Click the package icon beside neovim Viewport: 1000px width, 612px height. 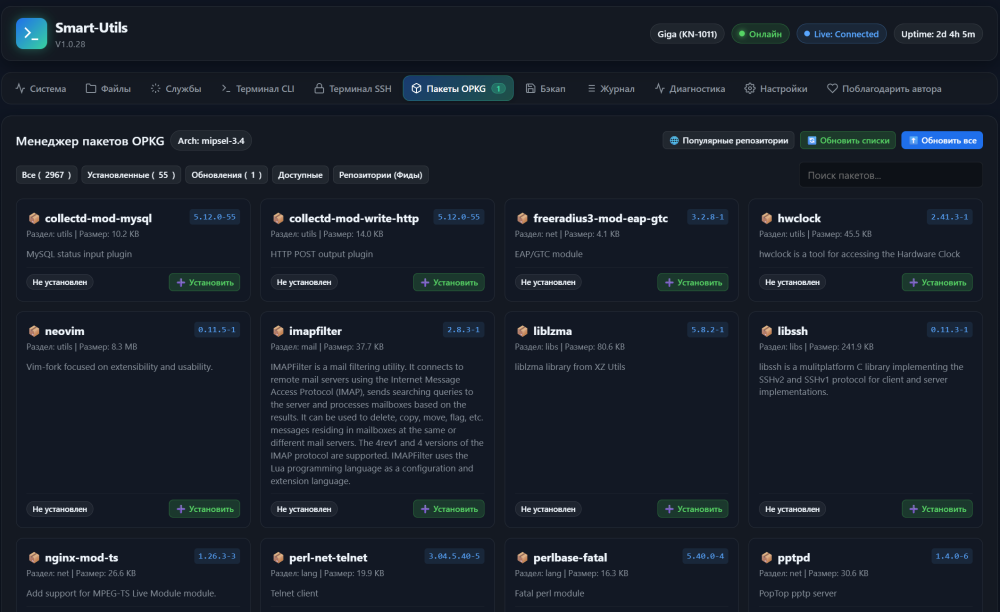(x=34, y=331)
